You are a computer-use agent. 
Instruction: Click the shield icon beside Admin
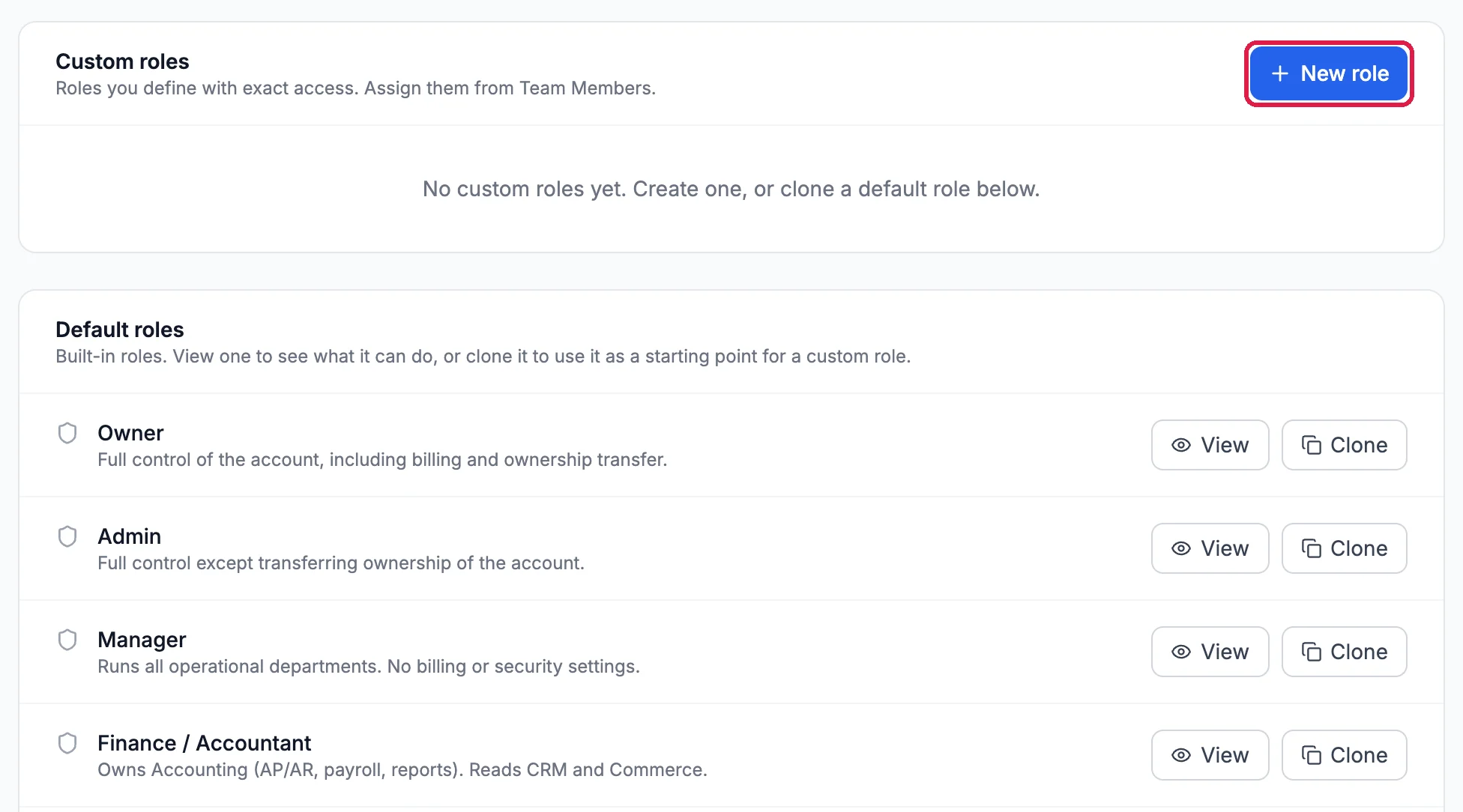pyautogui.click(x=67, y=536)
